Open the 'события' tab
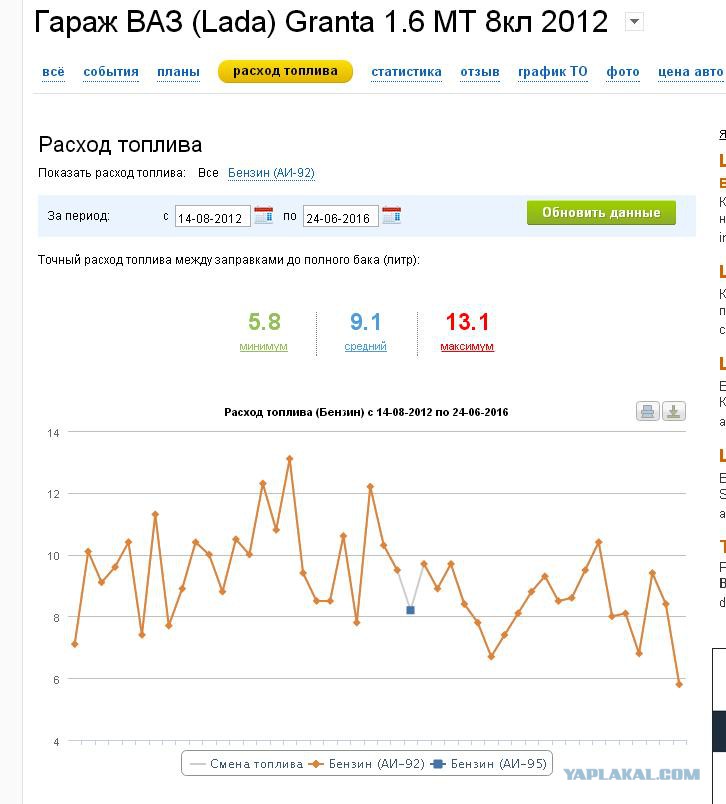 [x=111, y=72]
